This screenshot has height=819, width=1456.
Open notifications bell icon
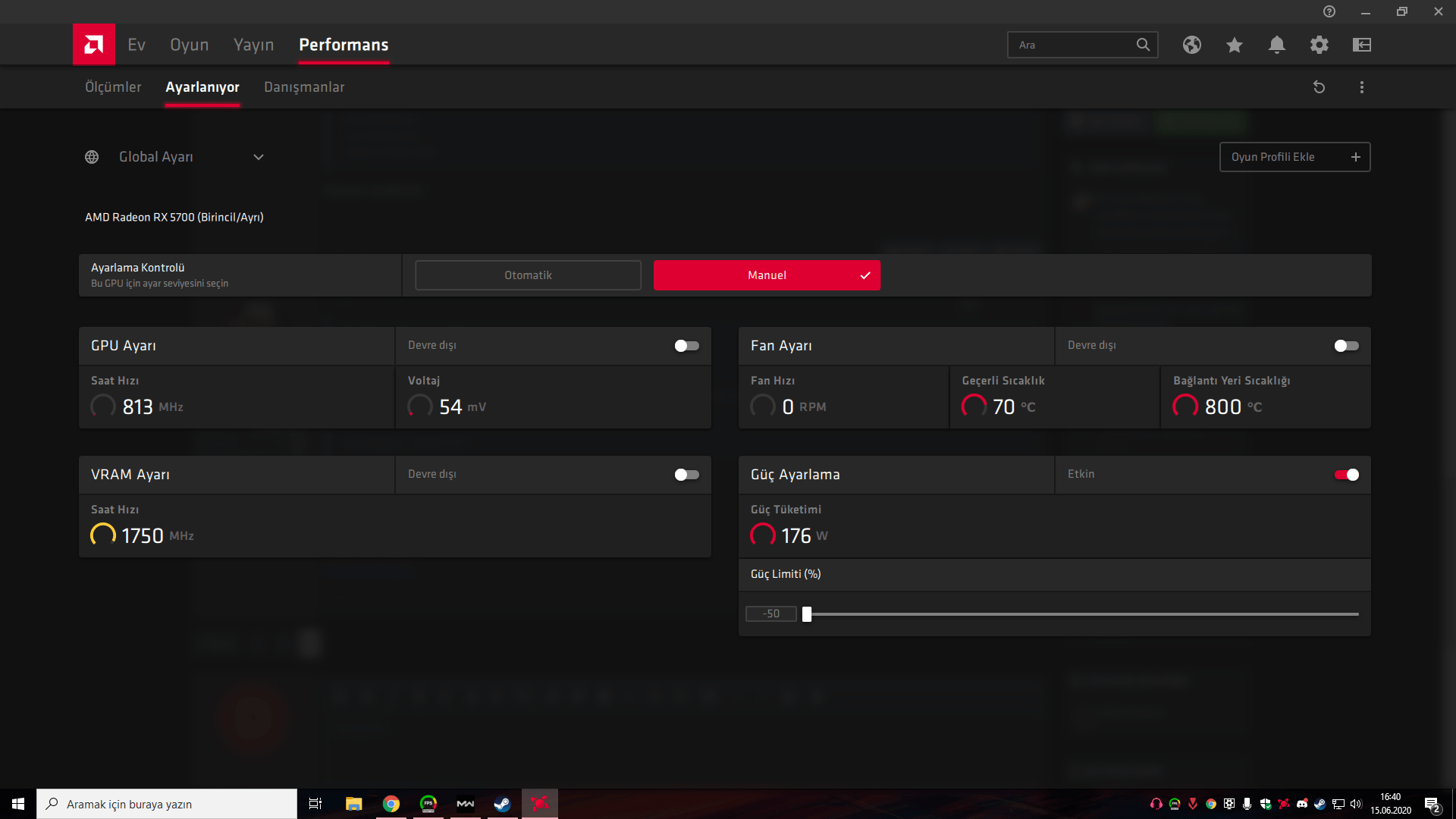(x=1277, y=45)
